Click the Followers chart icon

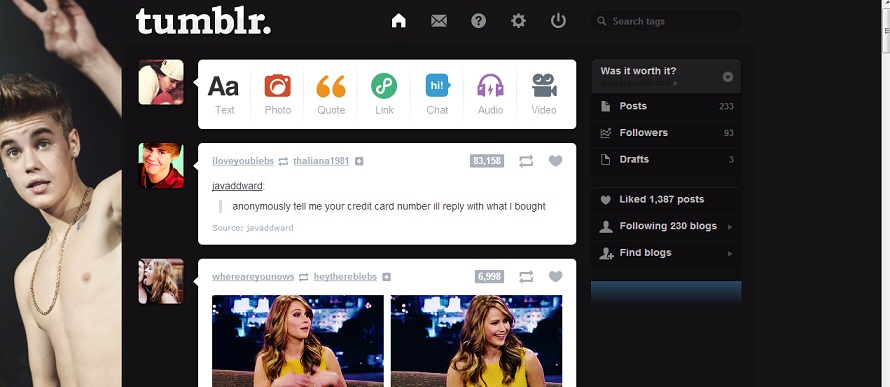(x=606, y=133)
